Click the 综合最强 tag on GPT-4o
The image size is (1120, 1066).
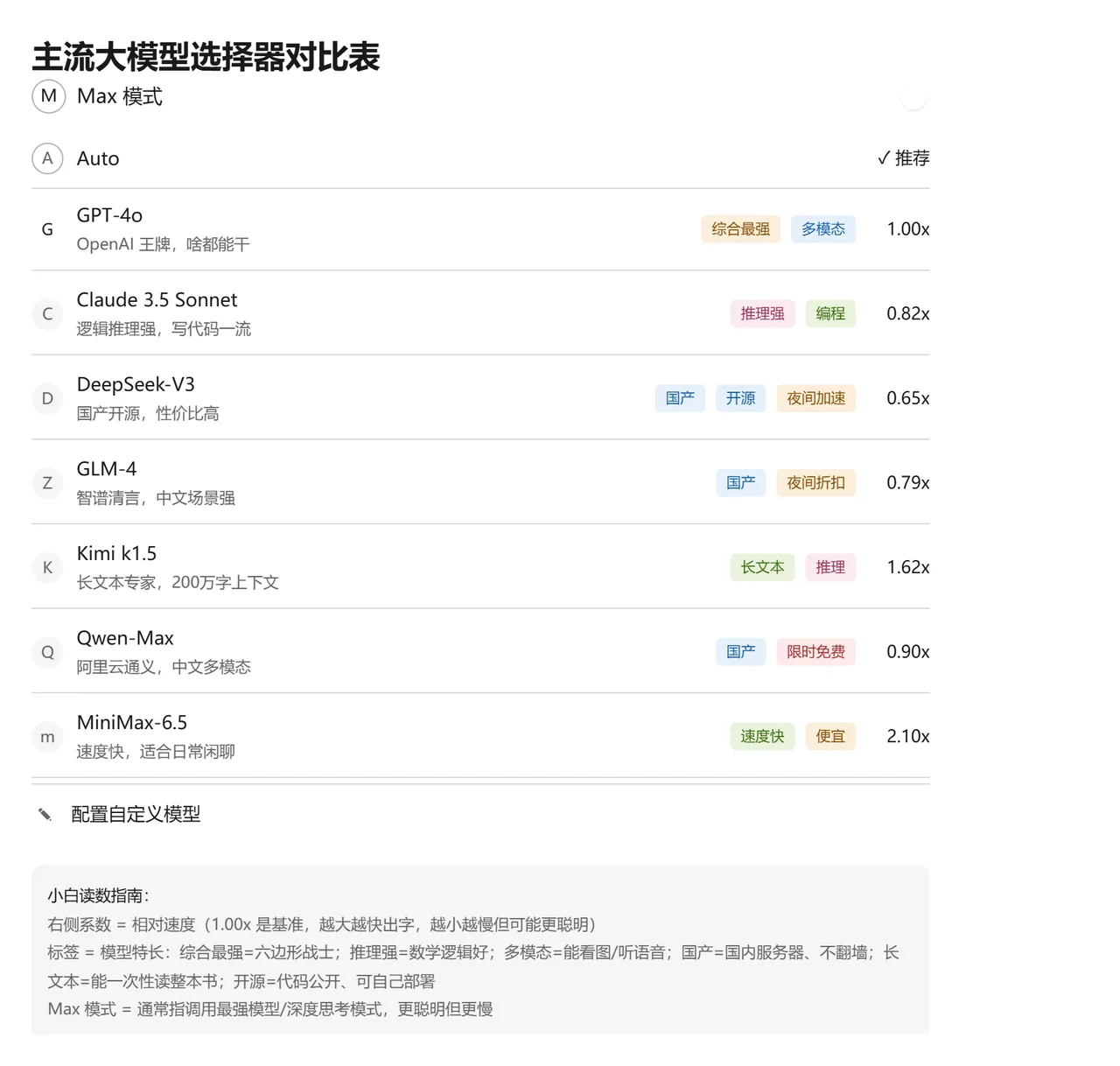coord(740,229)
